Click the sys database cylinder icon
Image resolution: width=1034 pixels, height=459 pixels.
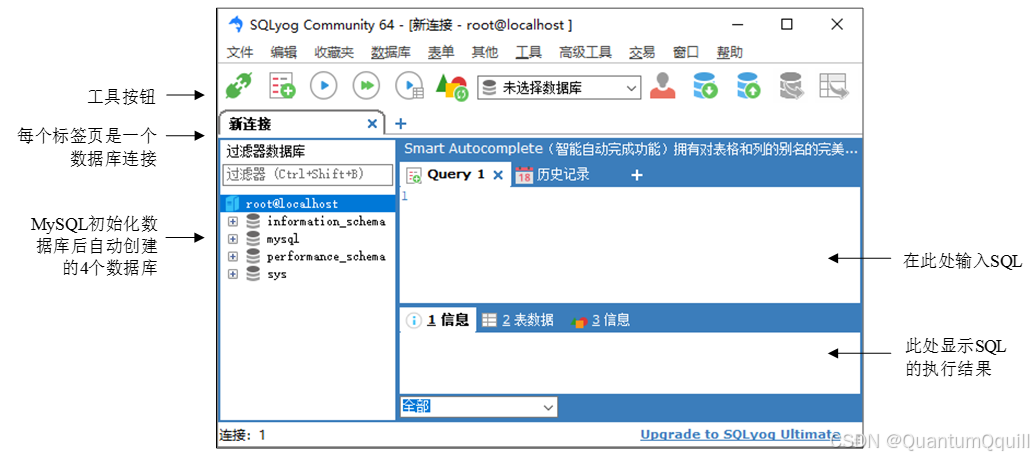(253, 273)
